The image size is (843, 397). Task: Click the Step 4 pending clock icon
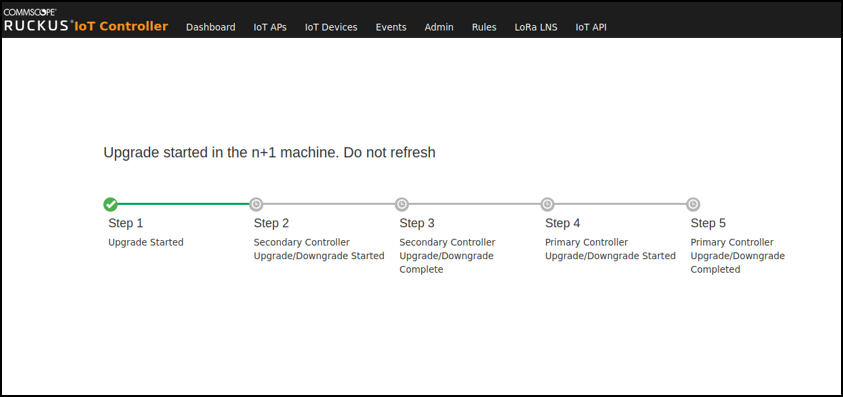(547, 204)
